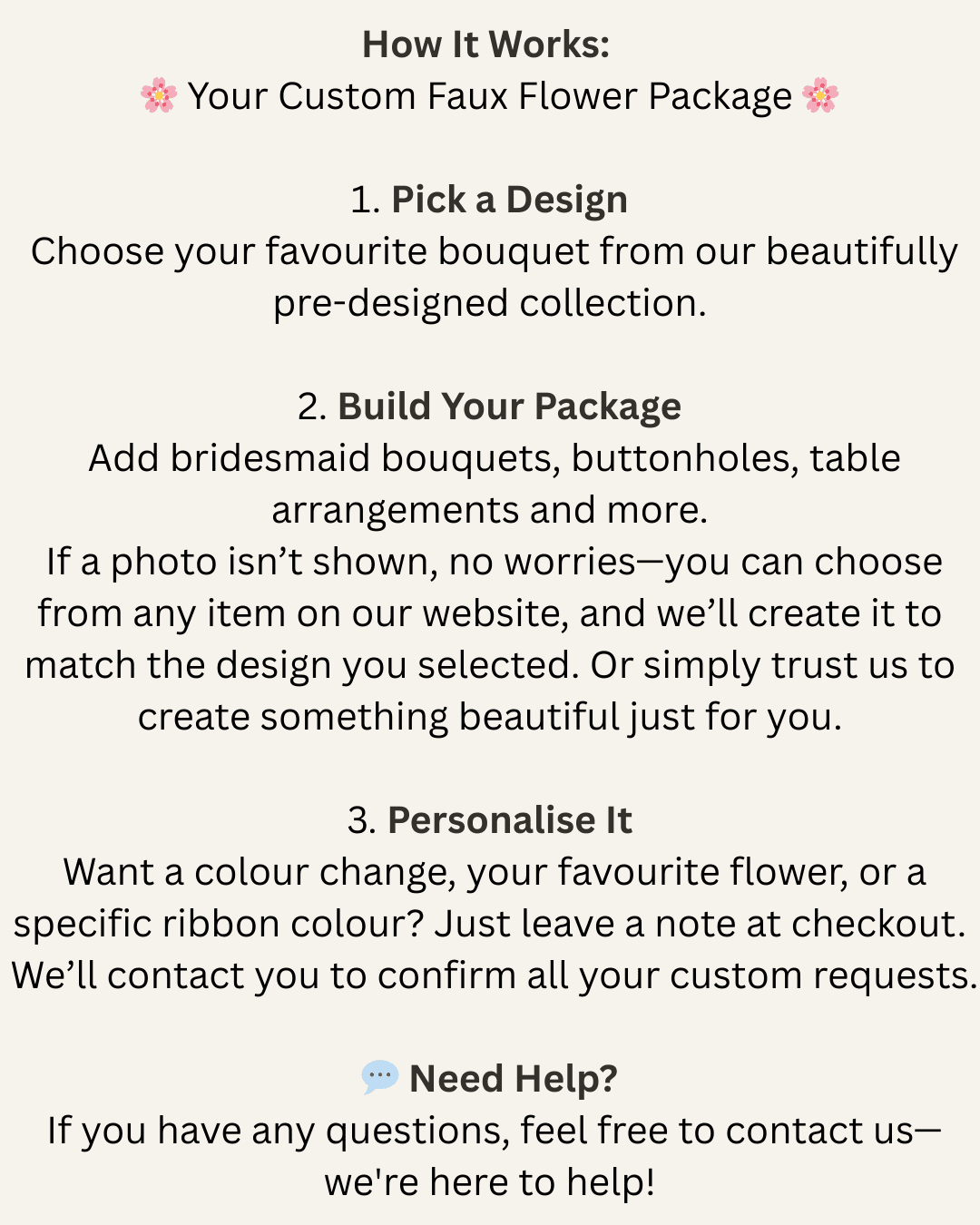Image resolution: width=980 pixels, height=1225 pixels.
Task: Click the 'Want a colour change' line
Action: 495,872
